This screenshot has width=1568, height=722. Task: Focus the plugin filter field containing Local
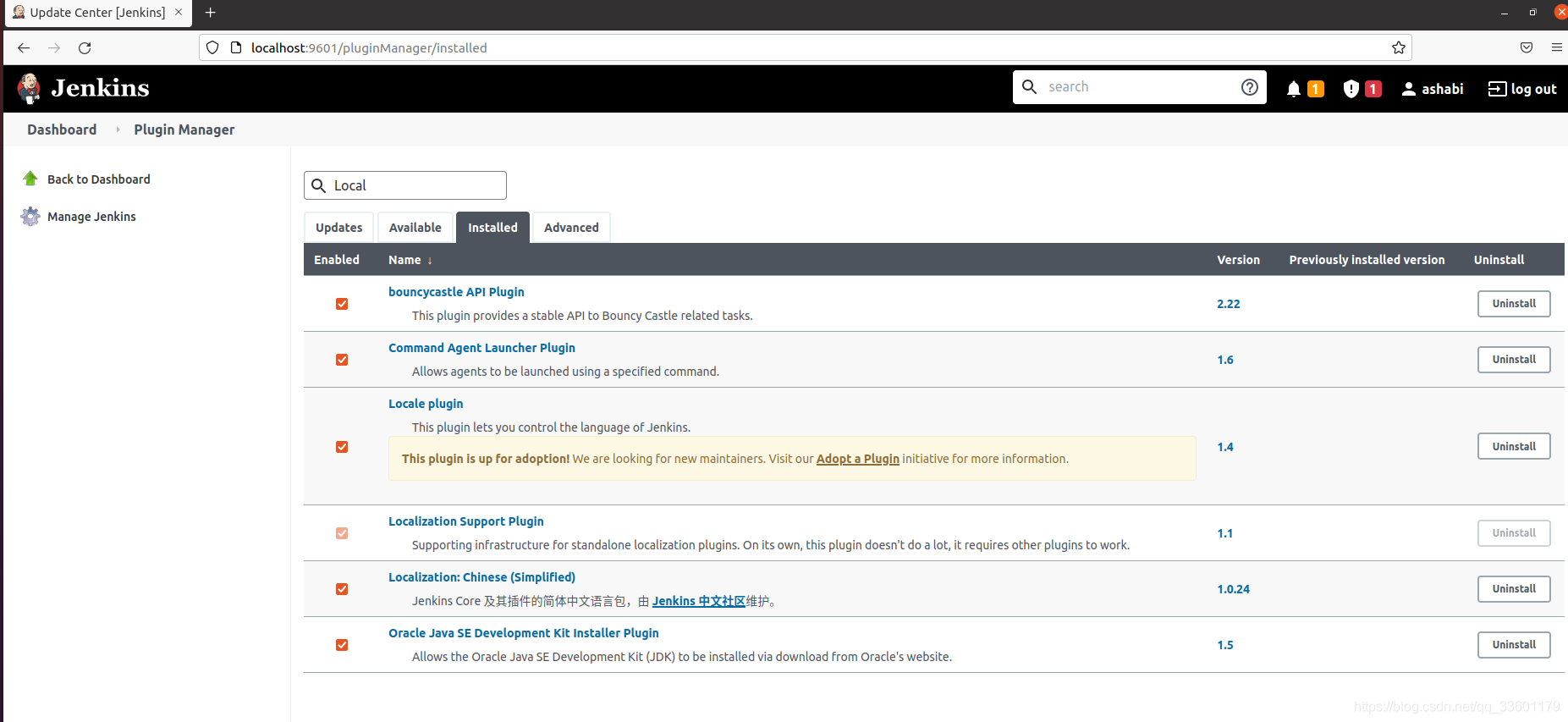[x=405, y=185]
